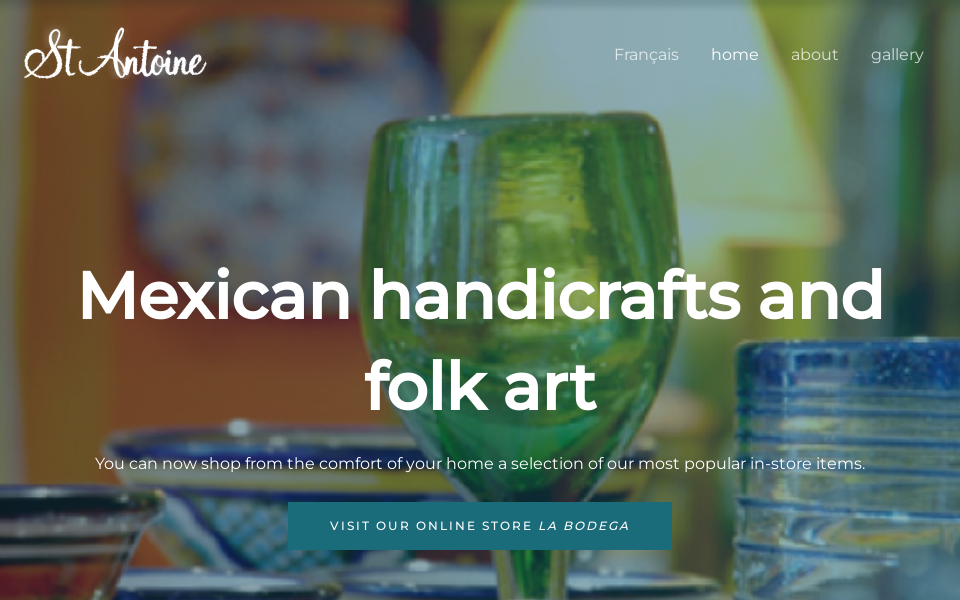Click 'in-store items' in the subtitle
Viewport: 960px width, 600px height.
808,463
